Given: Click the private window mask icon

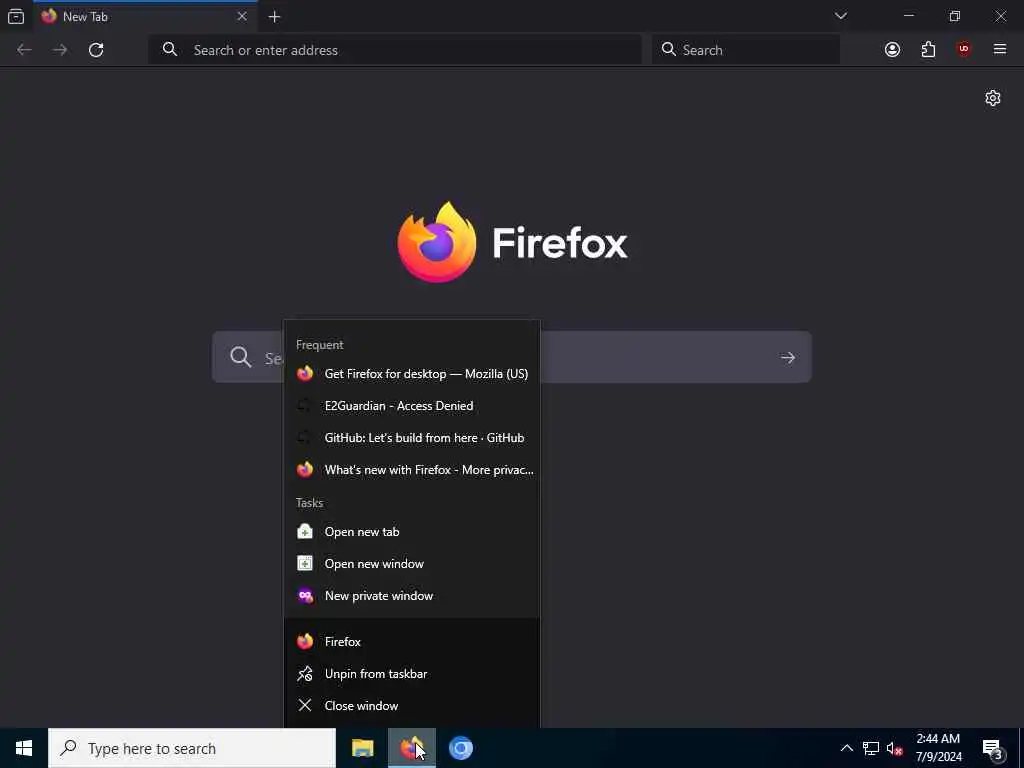Looking at the screenshot, I should (x=305, y=596).
